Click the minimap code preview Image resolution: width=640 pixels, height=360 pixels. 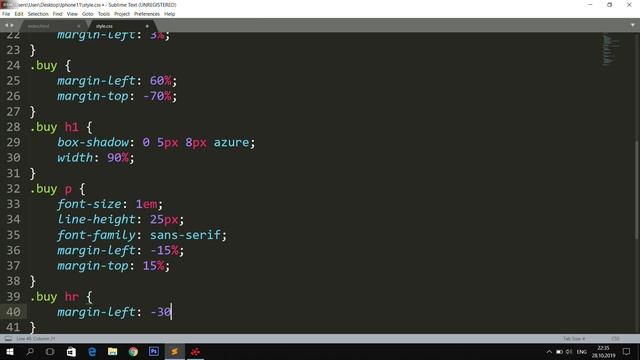pos(611,50)
